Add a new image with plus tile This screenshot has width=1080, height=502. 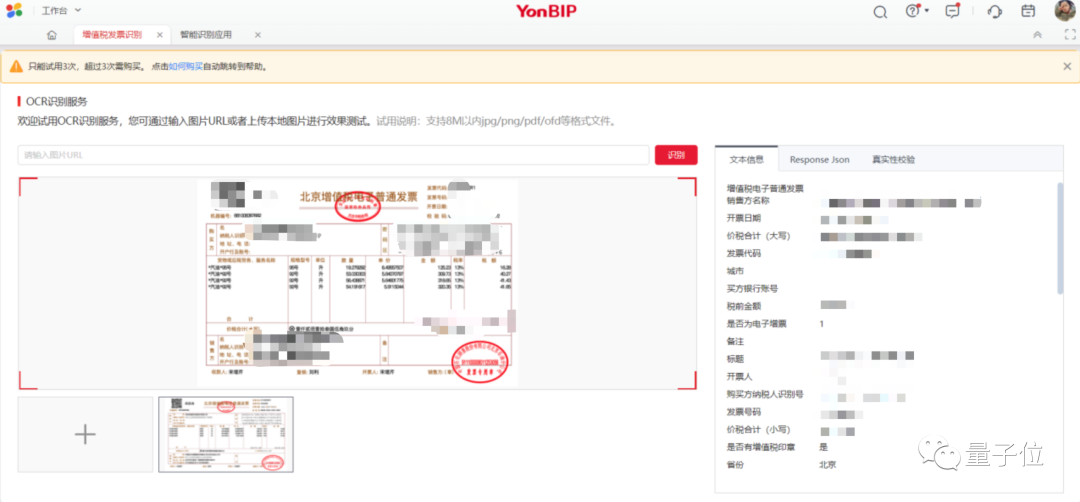(85, 435)
